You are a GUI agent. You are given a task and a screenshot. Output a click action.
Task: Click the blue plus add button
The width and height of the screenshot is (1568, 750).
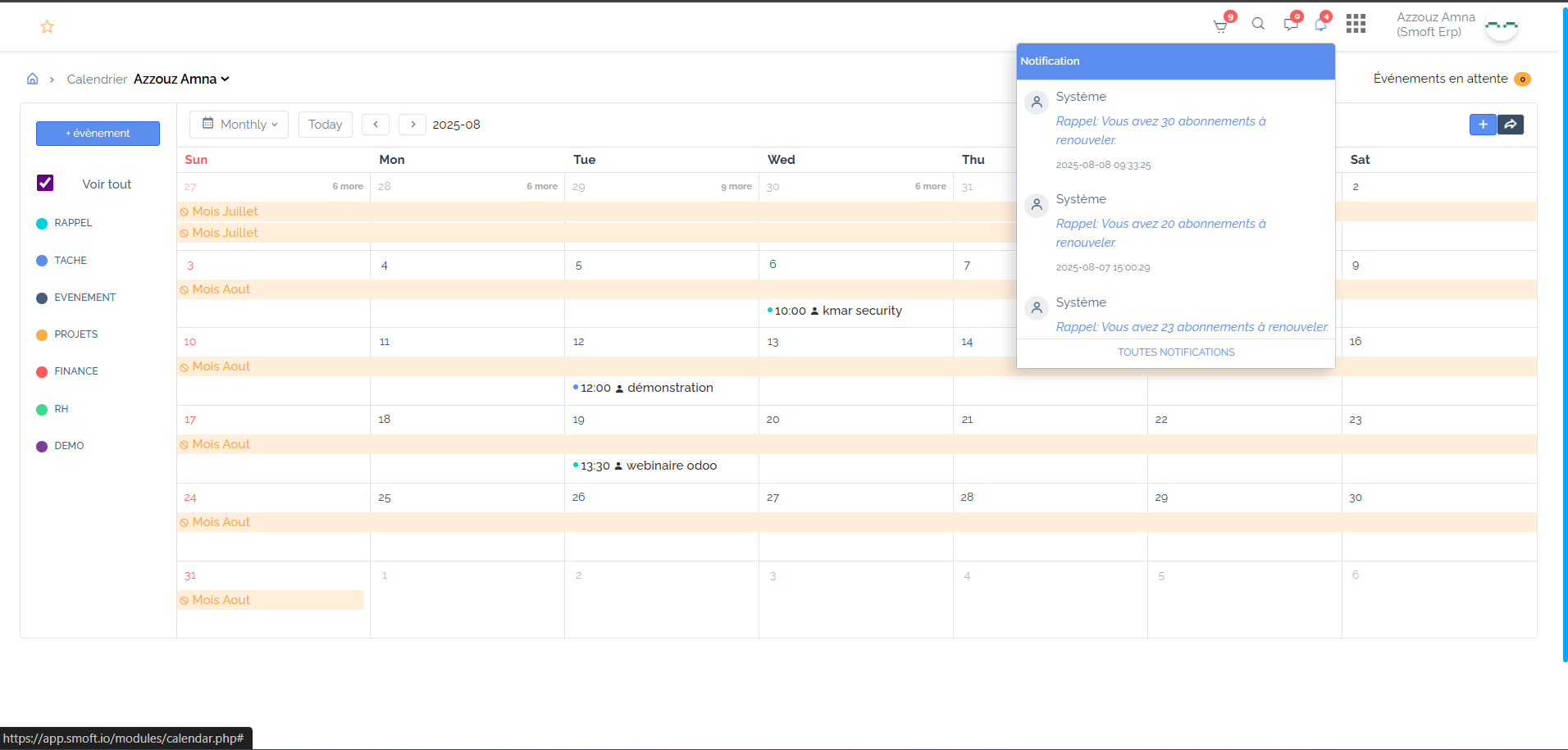[1483, 125]
